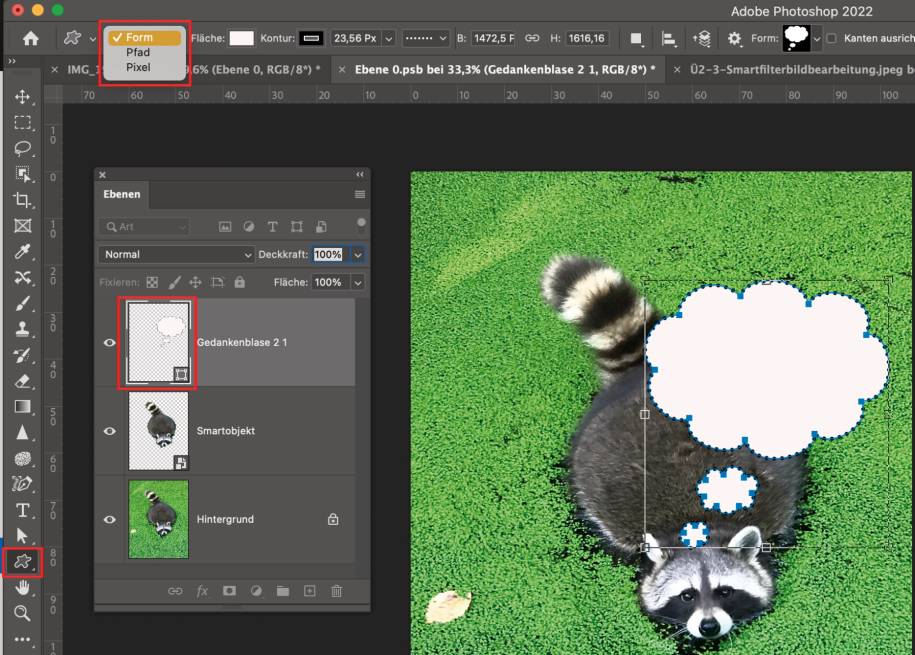The height and width of the screenshot is (655, 915).
Task: Select the Zoom tool
Action: [x=22, y=613]
